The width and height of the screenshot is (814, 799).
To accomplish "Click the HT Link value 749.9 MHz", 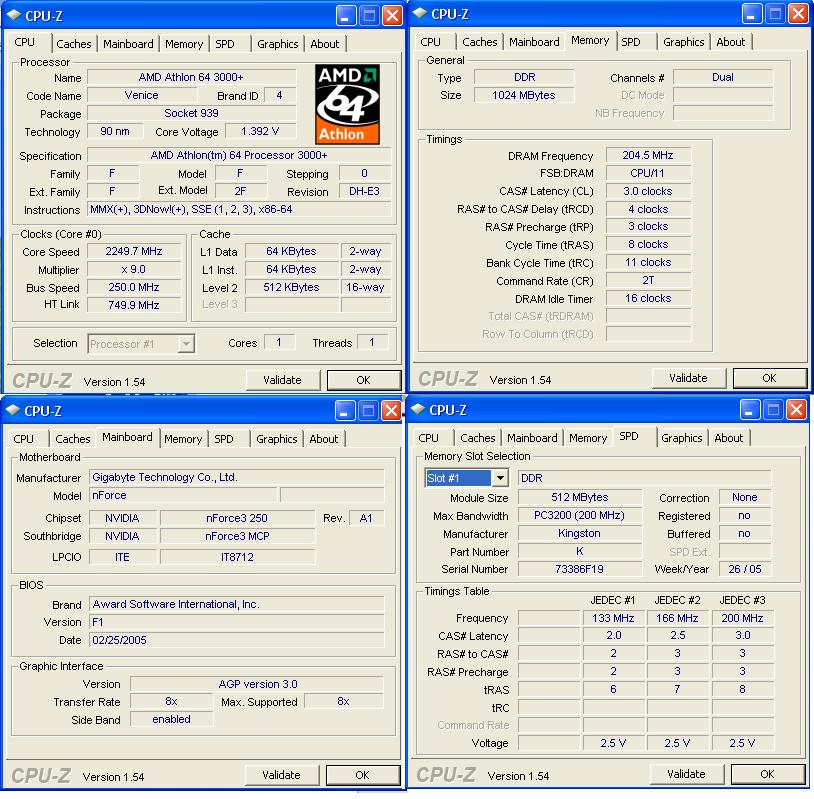I will tap(134, 305).
